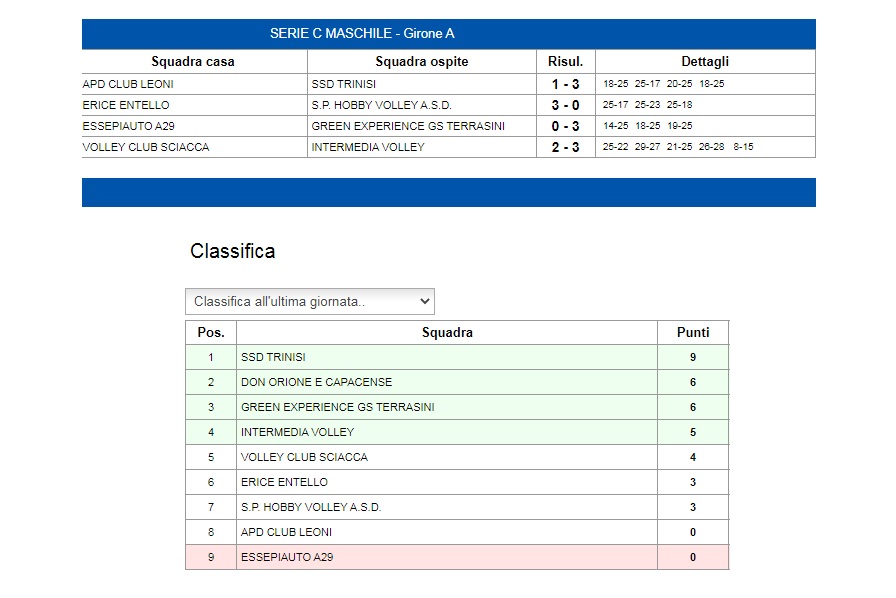The image size is (896, 598).
Task: Click set scores 14-25 18-25 19-25
Action: click(647, 126)
